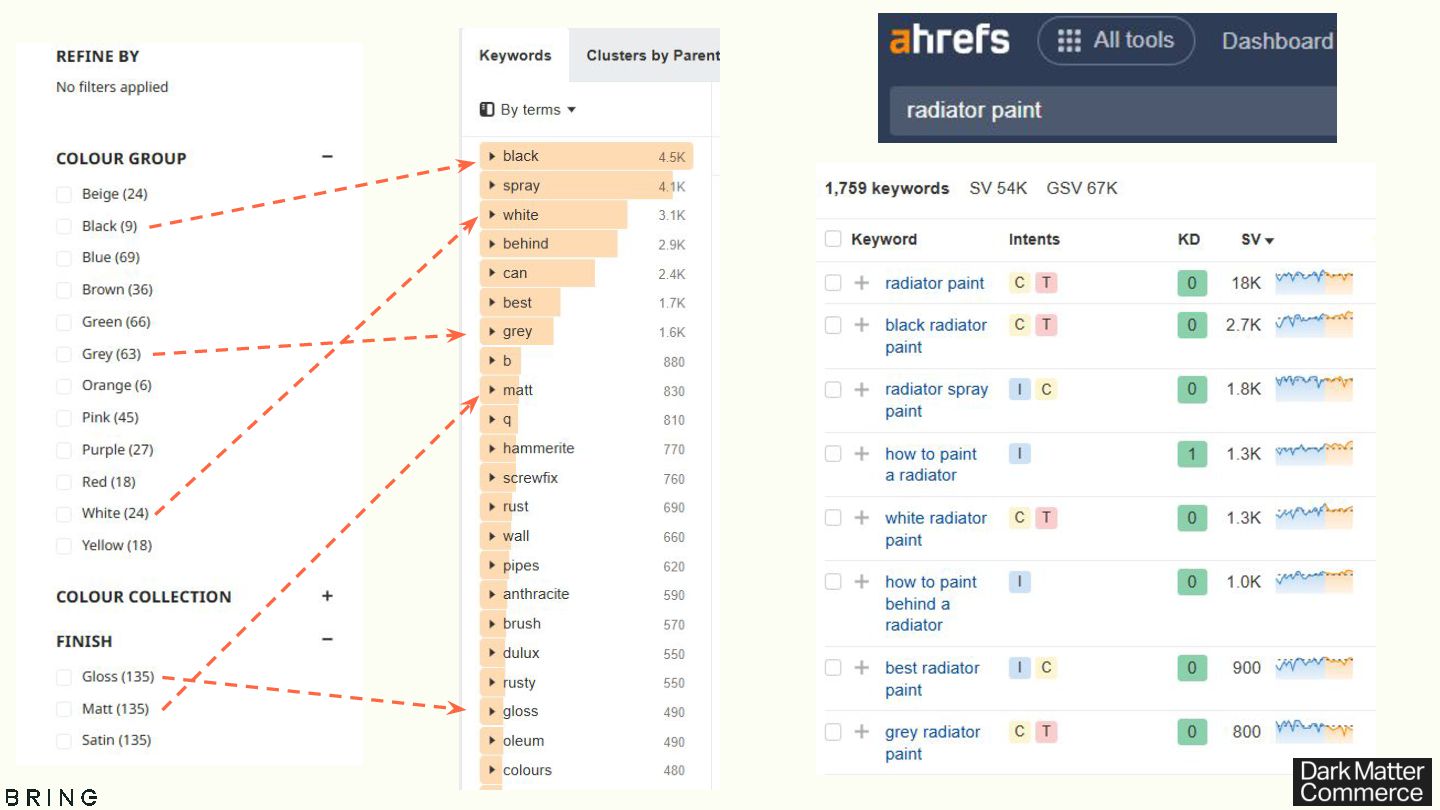Expand the 'spray' term group arrow
Viewport: 1440px width, 810px height.
[492, 186]
